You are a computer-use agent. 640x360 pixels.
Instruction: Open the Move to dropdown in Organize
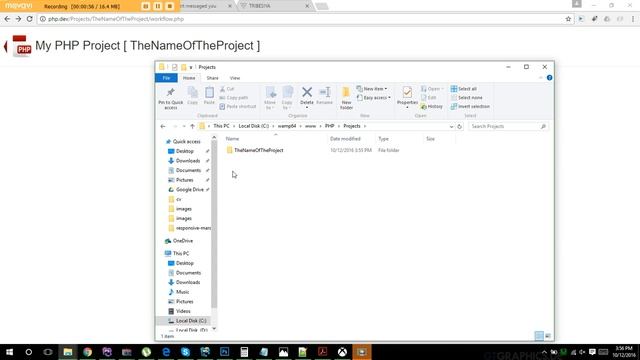[x=270, y=98]
